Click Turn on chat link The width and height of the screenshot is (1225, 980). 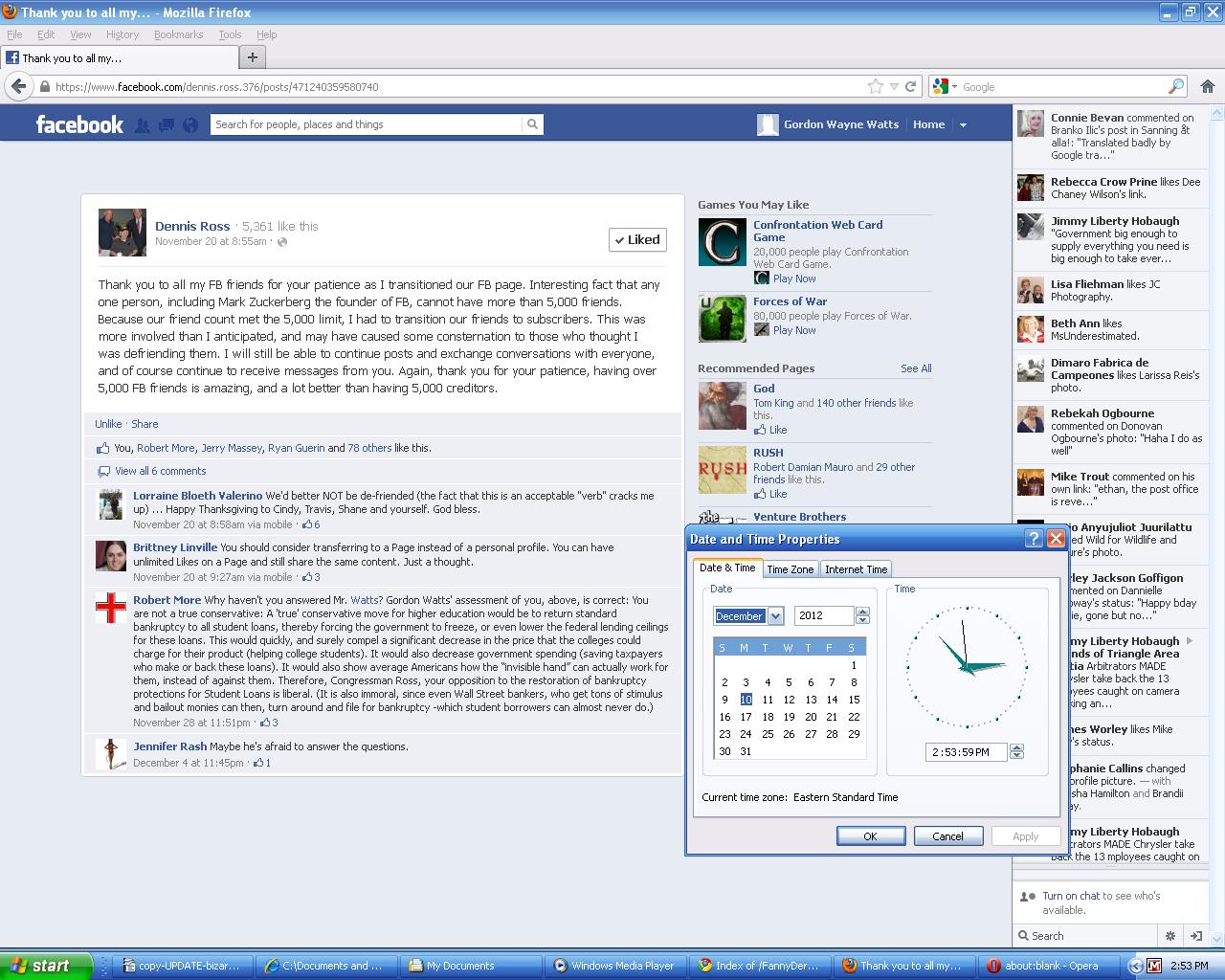(1071, 896)
